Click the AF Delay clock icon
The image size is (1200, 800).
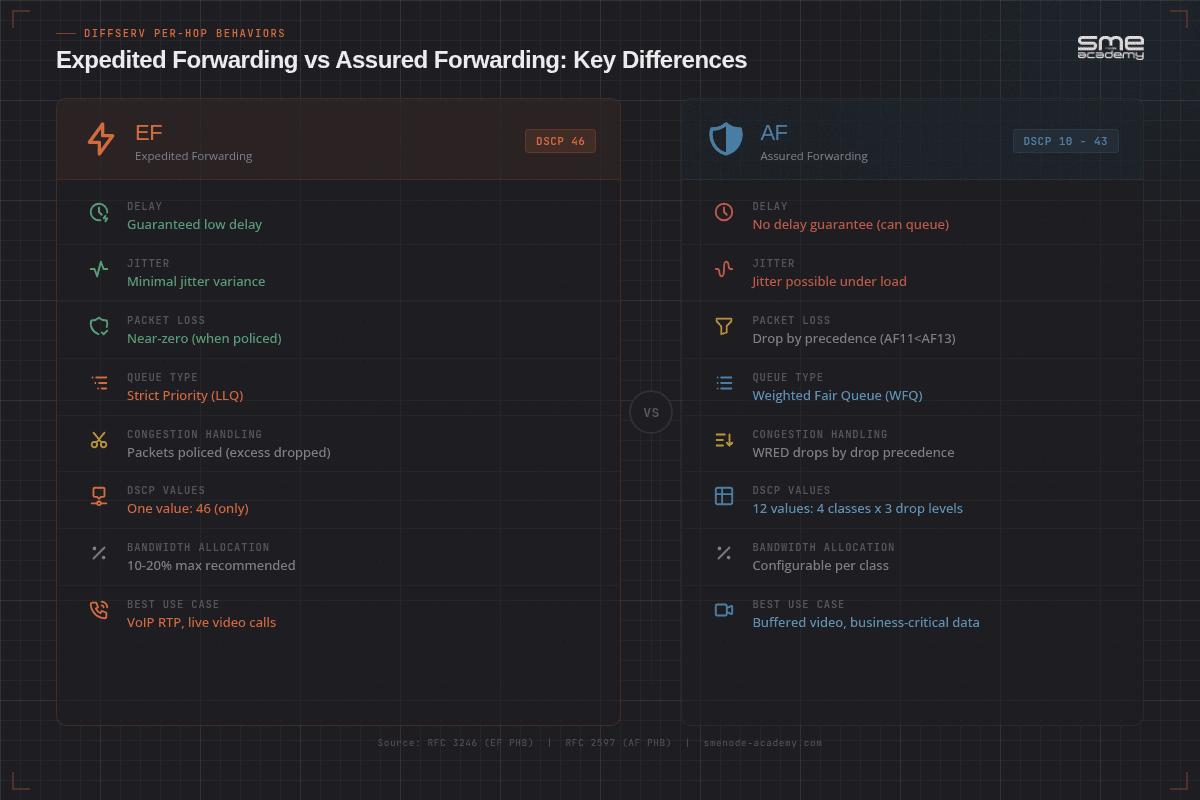(x=724, y=212)
